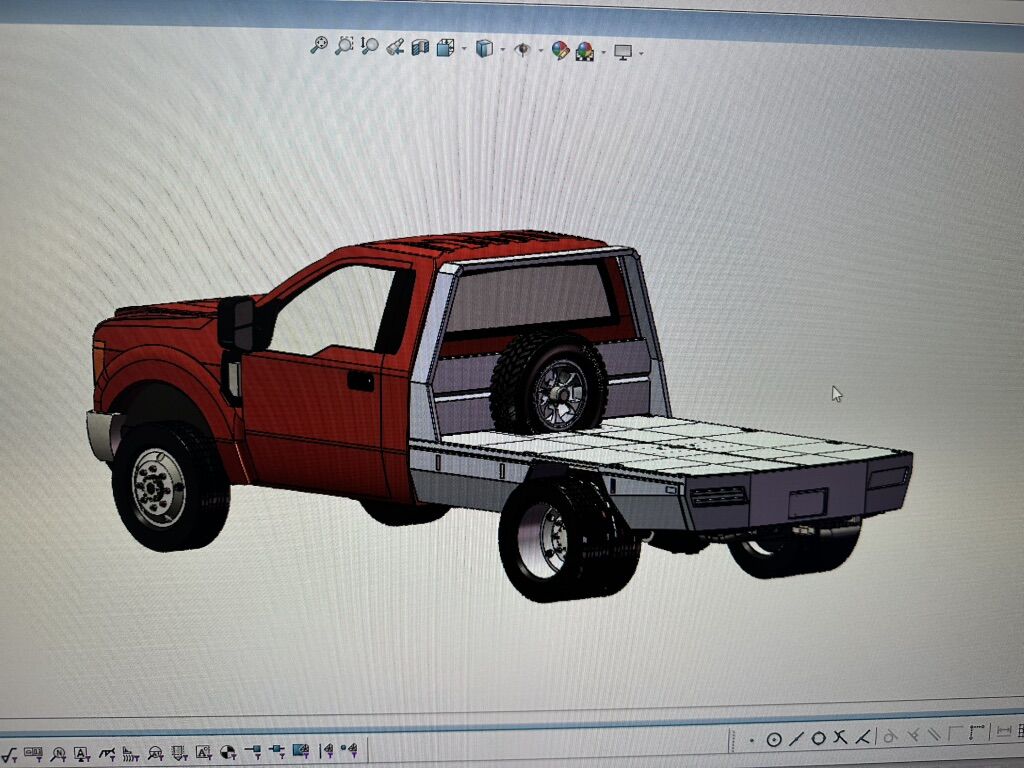The image size is (1024, 768).
Task: Expand the Hide/Show Items dropdown arrow
Action: (540, 51)
